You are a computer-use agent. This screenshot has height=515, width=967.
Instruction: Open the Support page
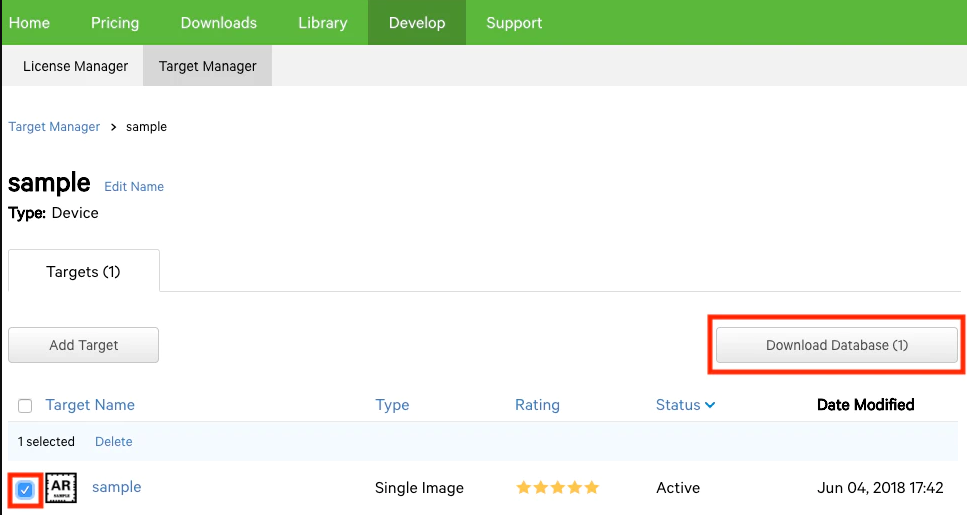(514, 22)
